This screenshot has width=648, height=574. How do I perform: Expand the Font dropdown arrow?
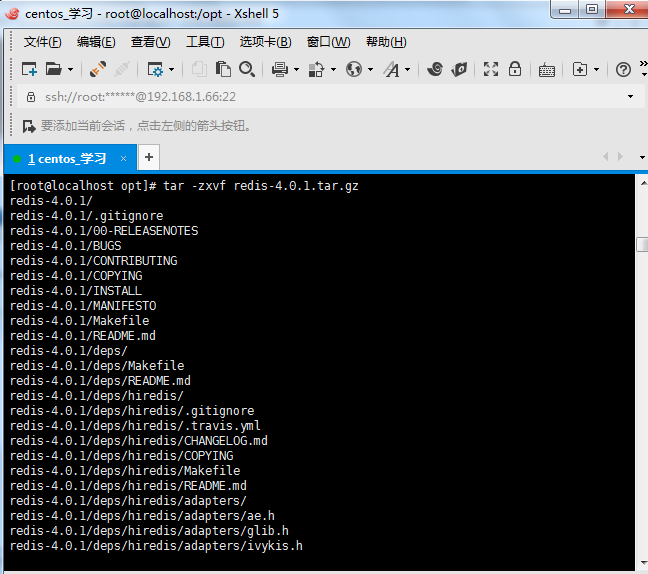tap(407, 69)
